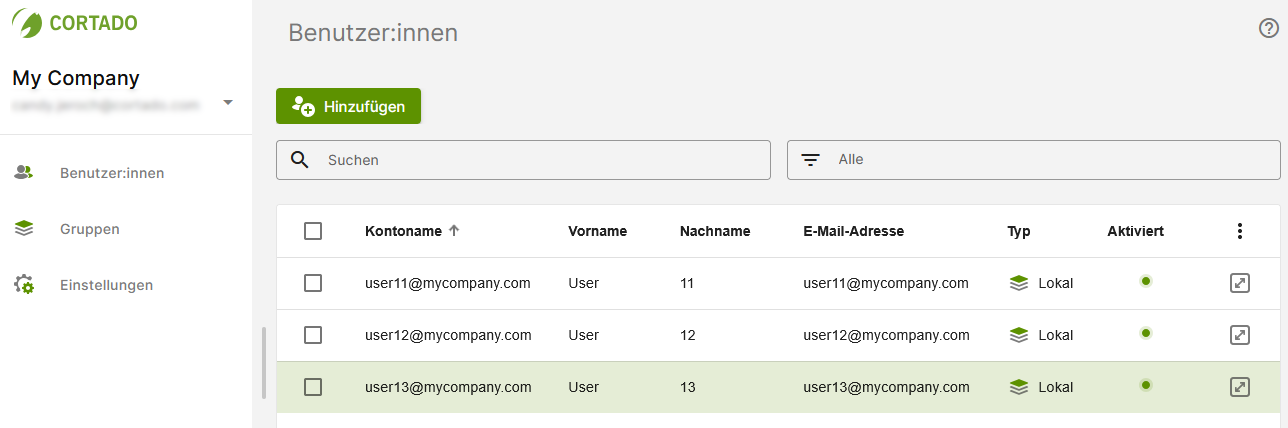This screenshot has width=1288, height=428.
Task: Click the filter lines icon
Action: click(810, 160)
